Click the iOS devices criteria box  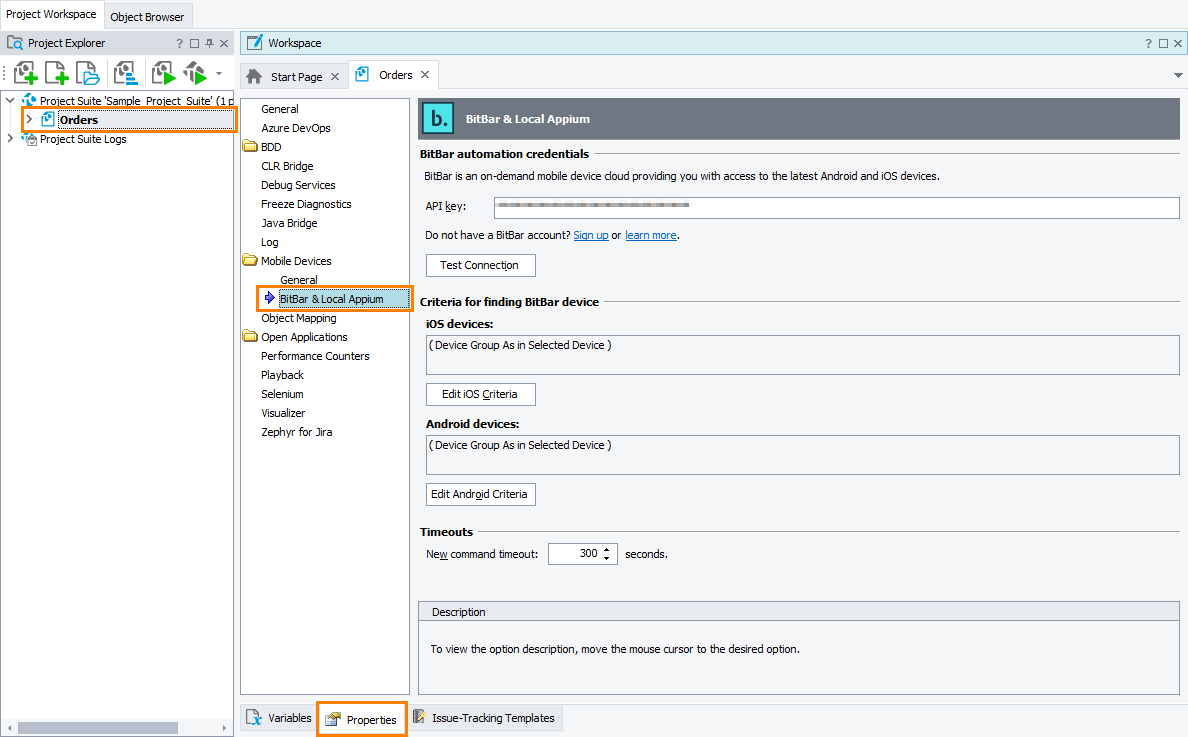pyautogui.click(x=802, y=354)
